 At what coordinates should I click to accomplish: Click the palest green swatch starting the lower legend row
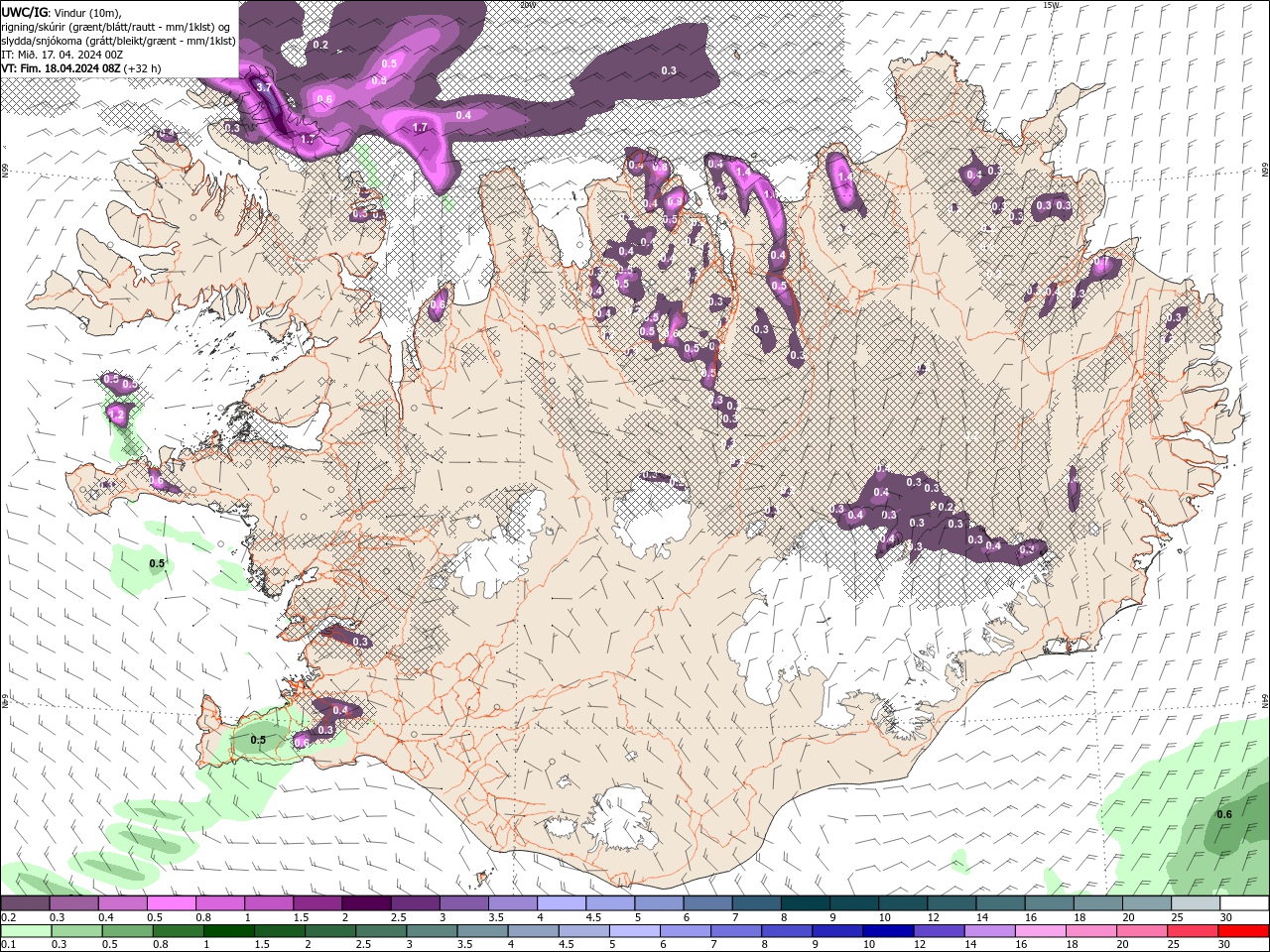(x=26, y=930)
